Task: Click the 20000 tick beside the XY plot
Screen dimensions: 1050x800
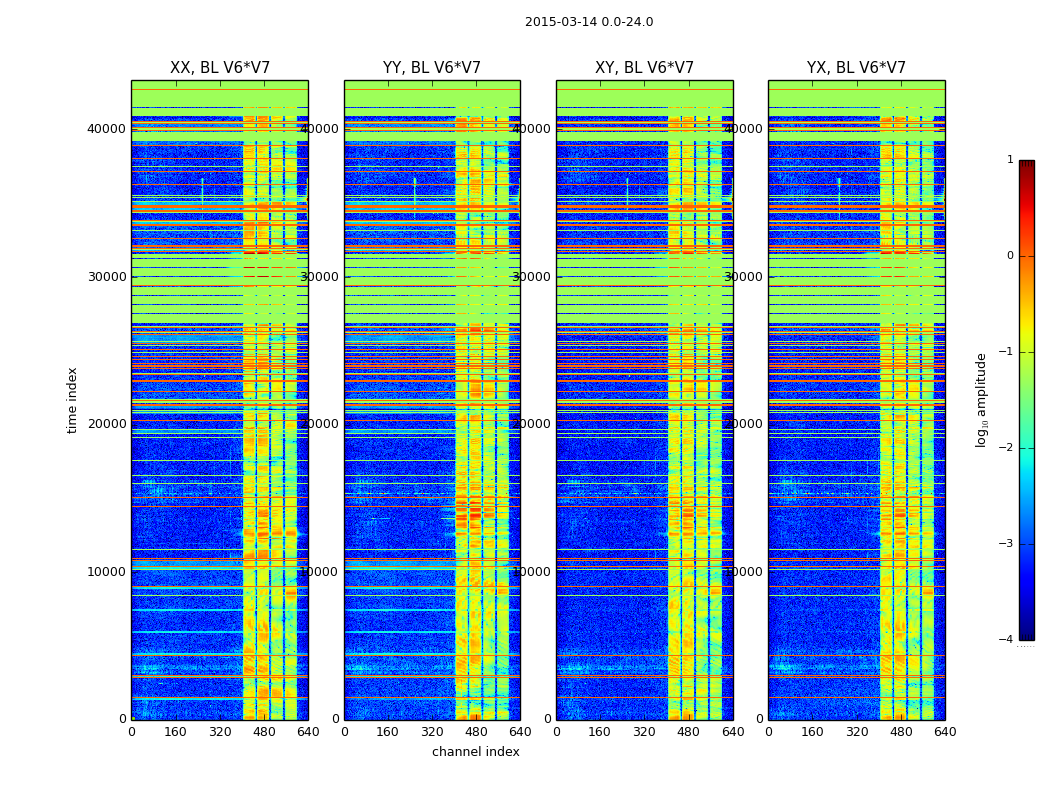Action: tap(531, 424)
